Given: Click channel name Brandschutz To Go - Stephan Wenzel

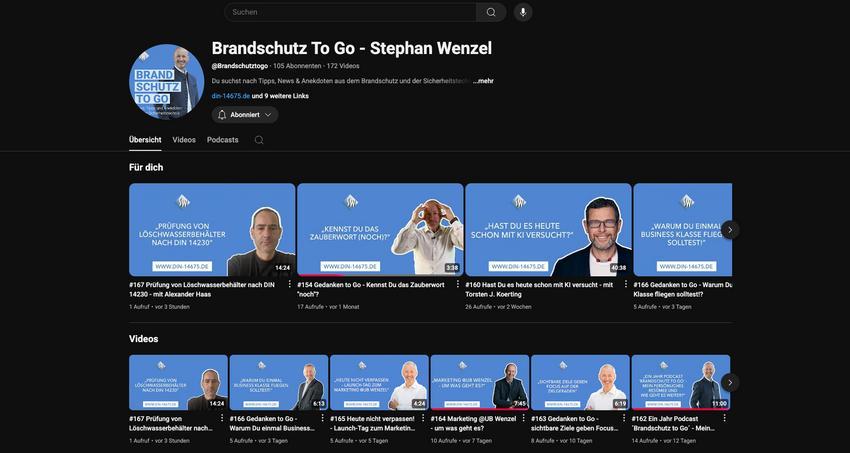Looking at the screenshot, I should pyautogui.click(x=352, y=48).
